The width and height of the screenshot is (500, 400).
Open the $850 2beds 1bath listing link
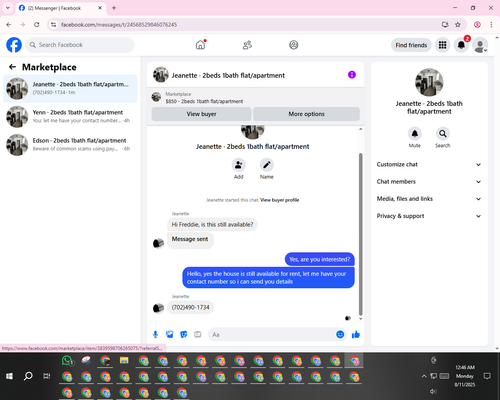point(204,101)
